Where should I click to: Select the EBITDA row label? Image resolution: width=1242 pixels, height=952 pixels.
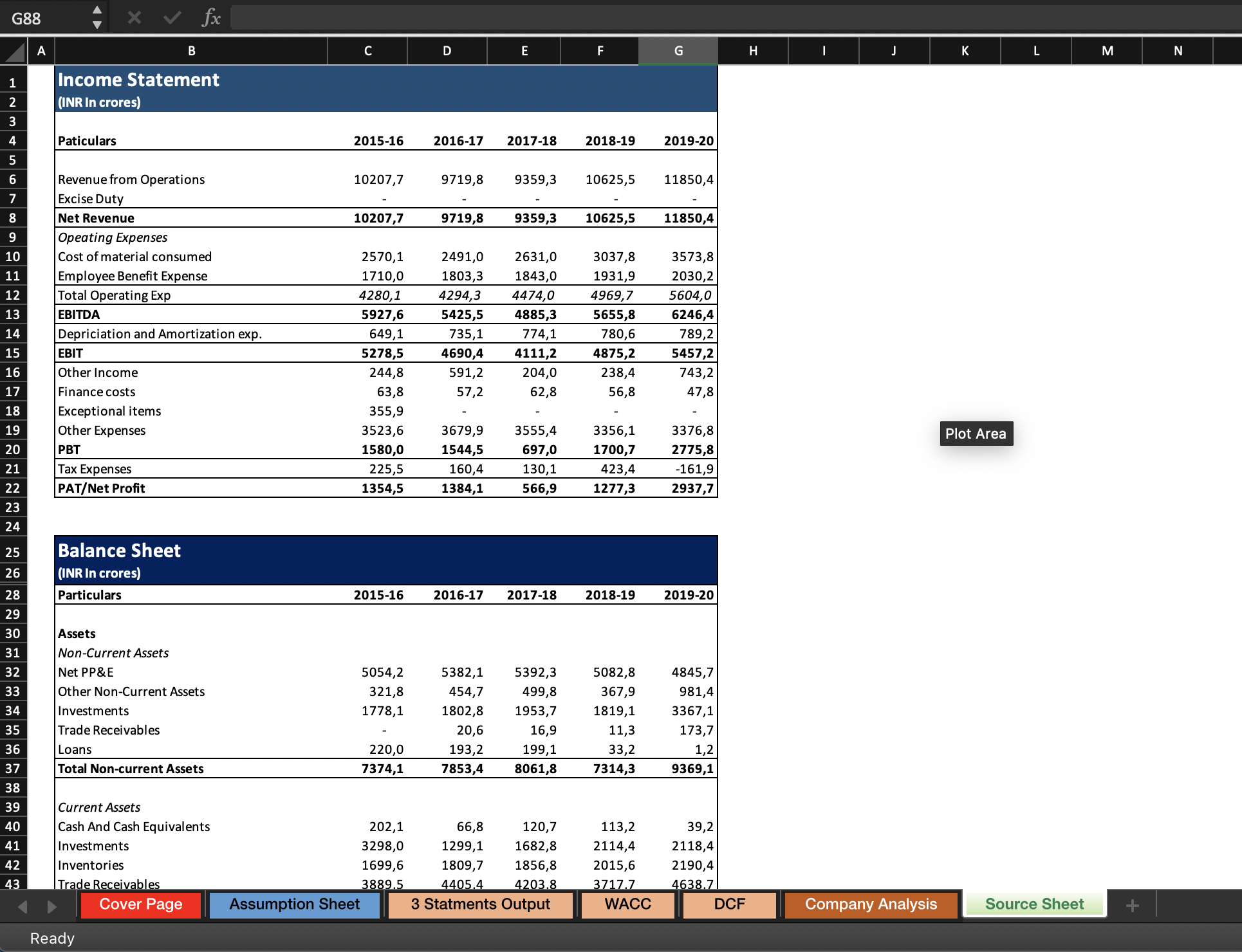79,315
